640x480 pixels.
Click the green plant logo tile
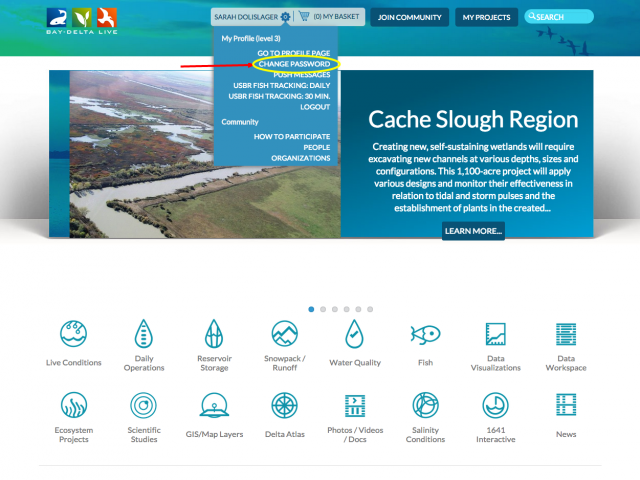click(x=82, y=18)
